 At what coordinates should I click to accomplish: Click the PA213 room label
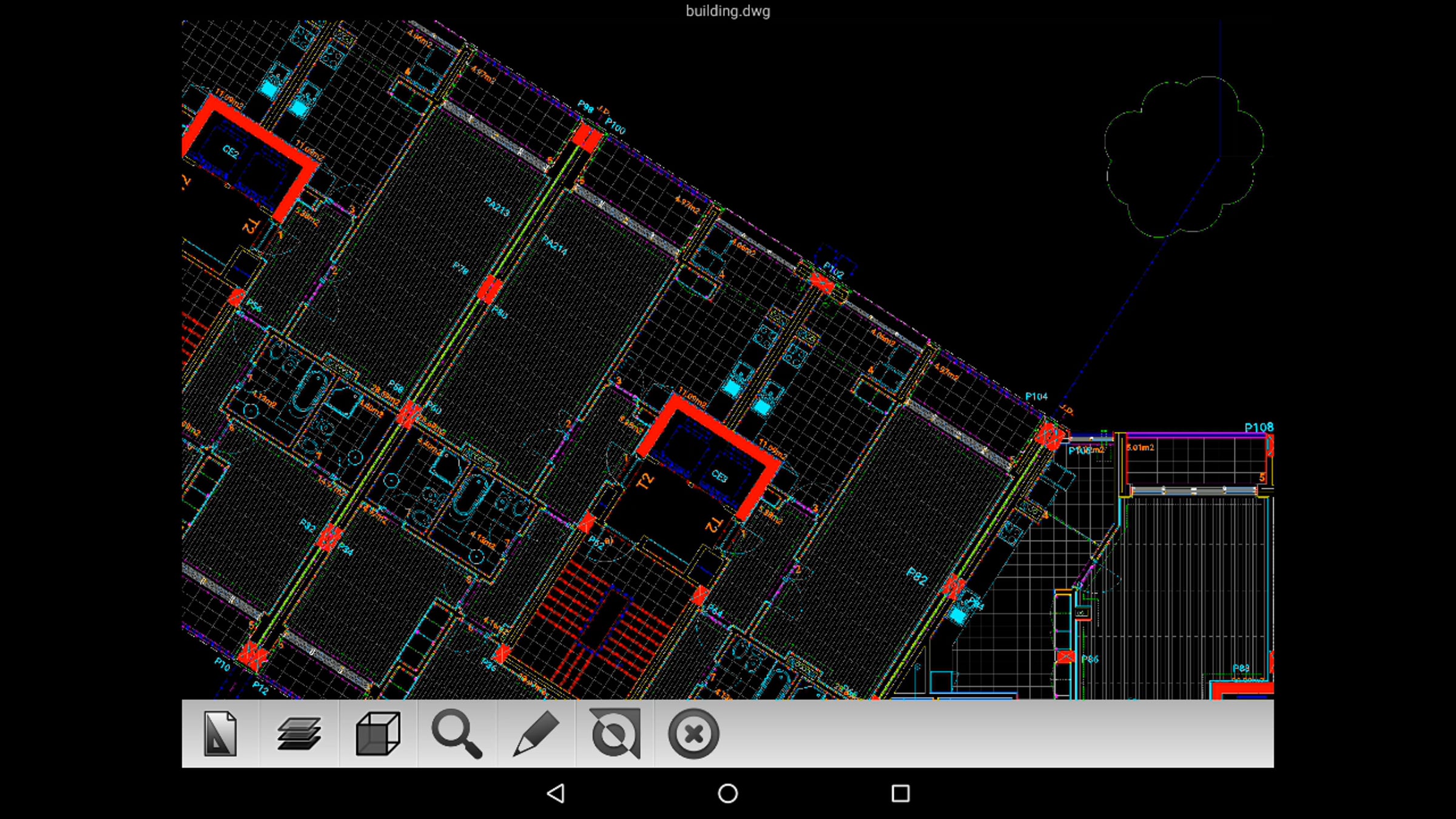tap(497, 207)
